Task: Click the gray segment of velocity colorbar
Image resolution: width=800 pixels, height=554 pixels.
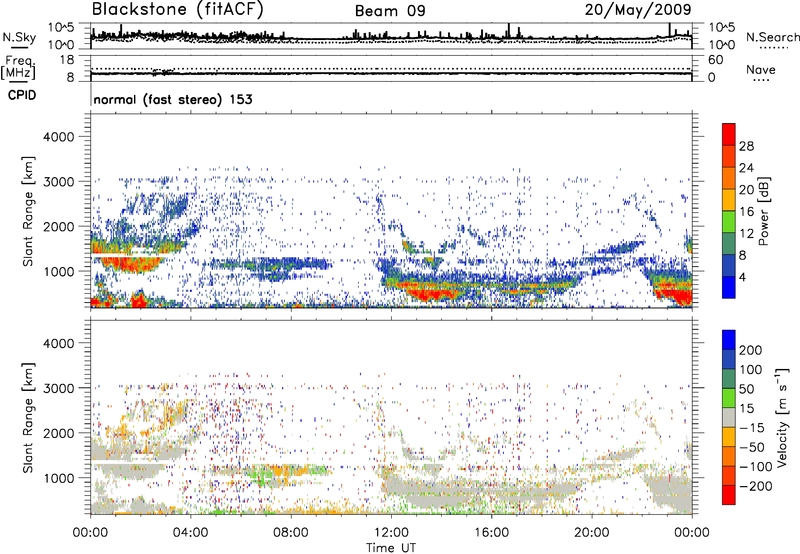Action: pyautogui.click(x=729, y=417)
